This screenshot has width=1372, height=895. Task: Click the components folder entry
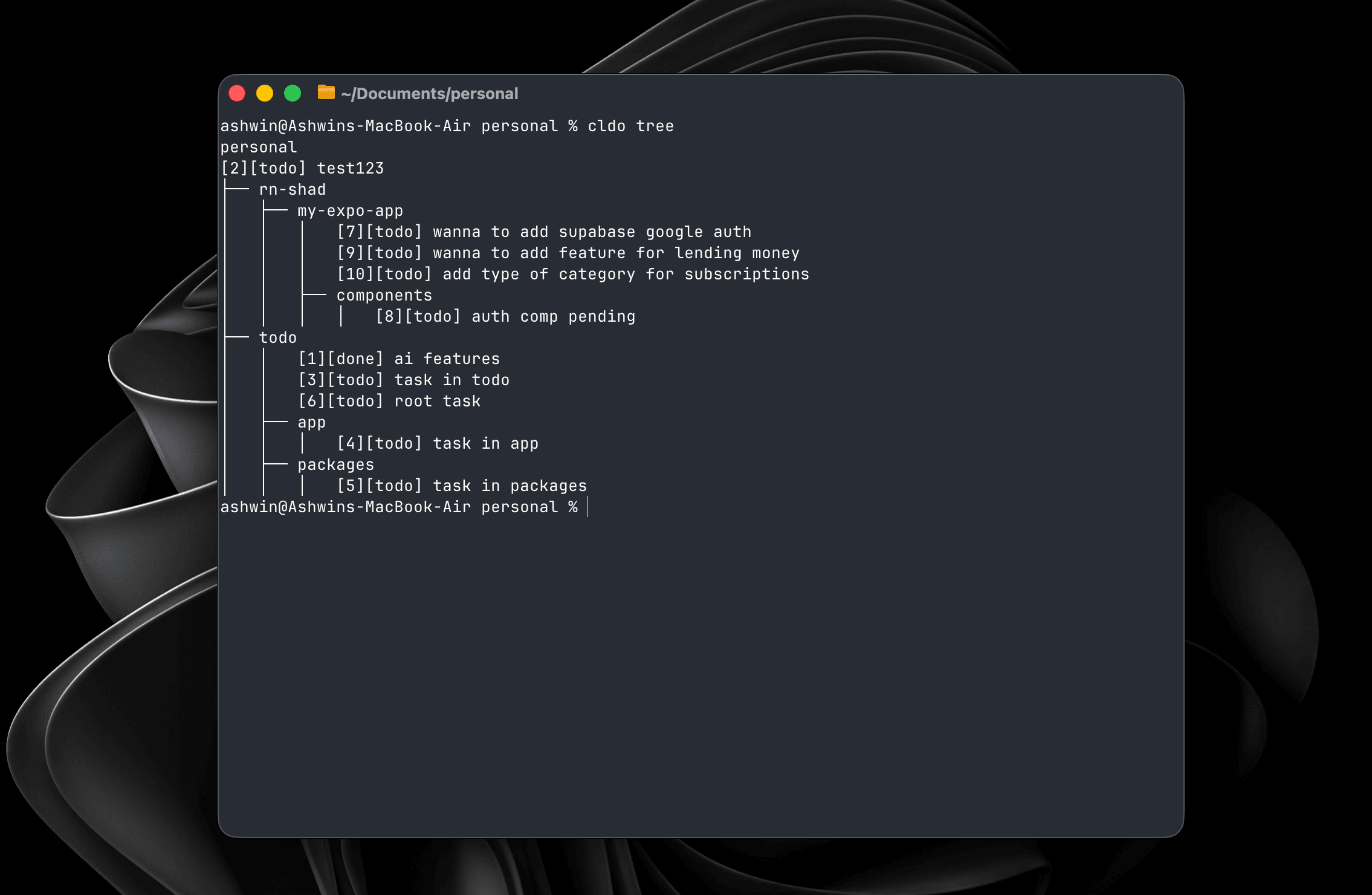[x=384, y=296]
